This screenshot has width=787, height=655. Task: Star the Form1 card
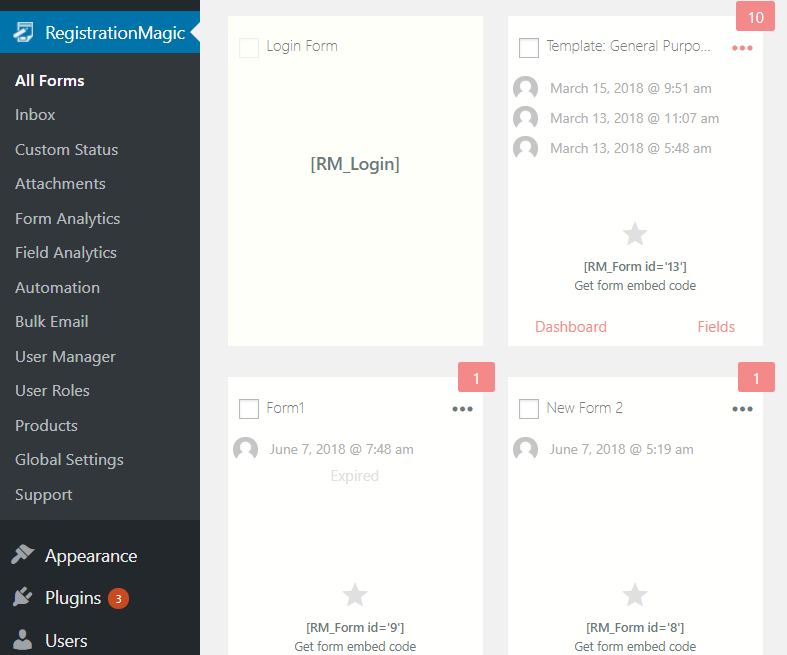[355, 595]
